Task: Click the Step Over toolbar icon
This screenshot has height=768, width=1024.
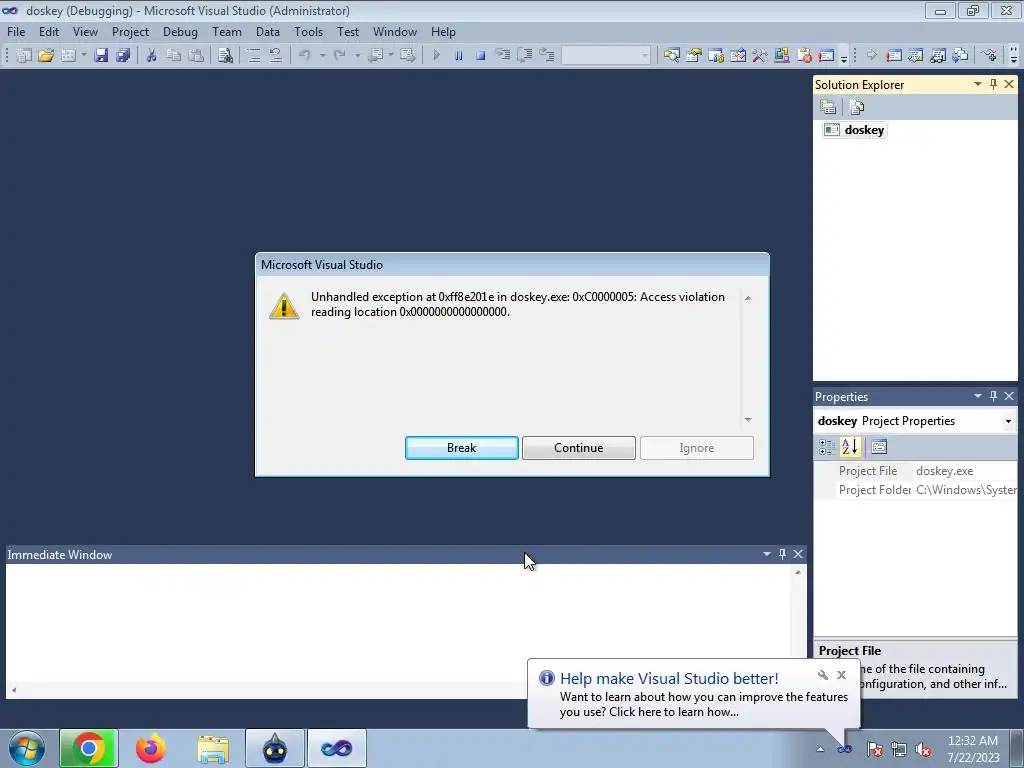Action: coord(524,56)
